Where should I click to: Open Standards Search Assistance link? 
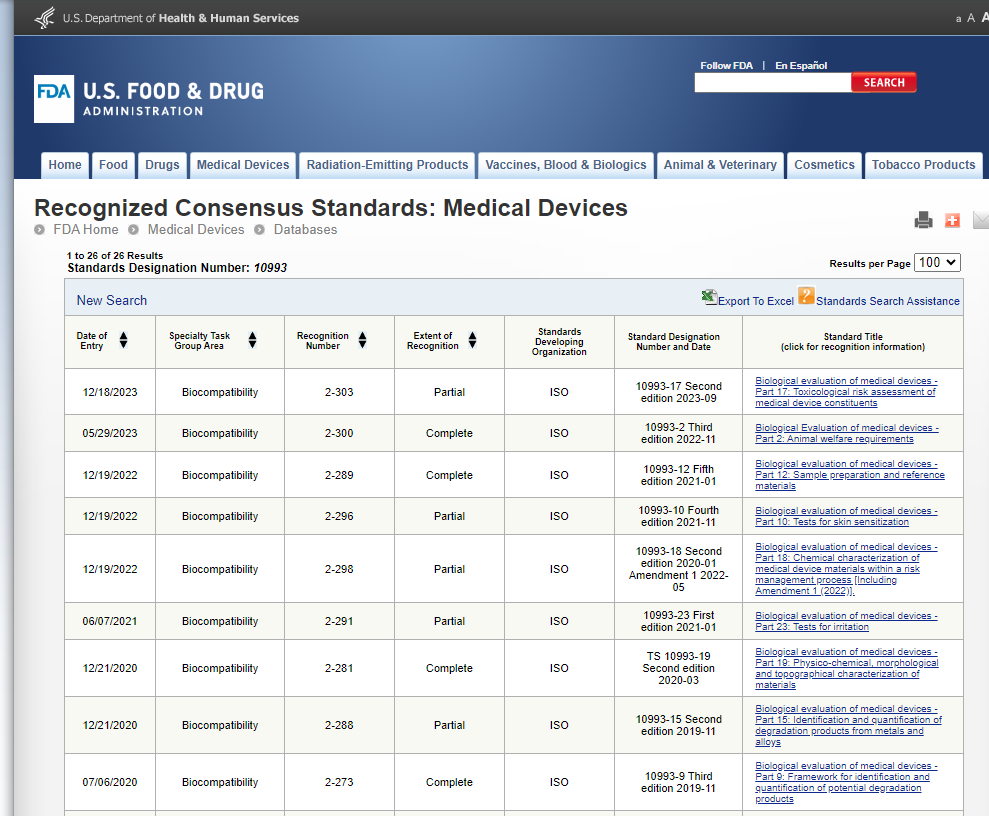click(887, 301)
